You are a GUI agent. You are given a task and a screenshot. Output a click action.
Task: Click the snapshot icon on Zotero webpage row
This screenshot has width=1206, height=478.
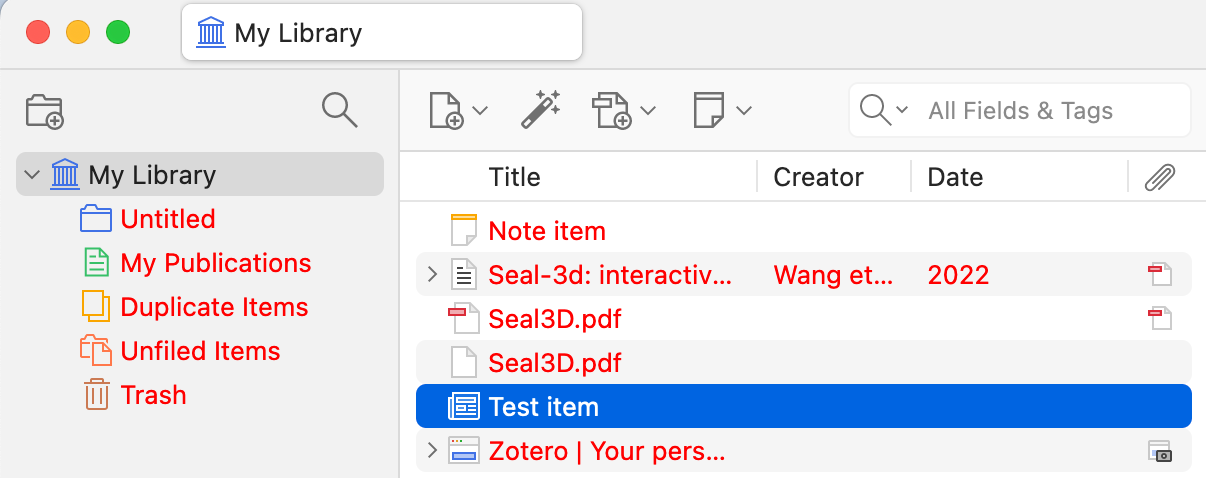tap(1159, 451)
